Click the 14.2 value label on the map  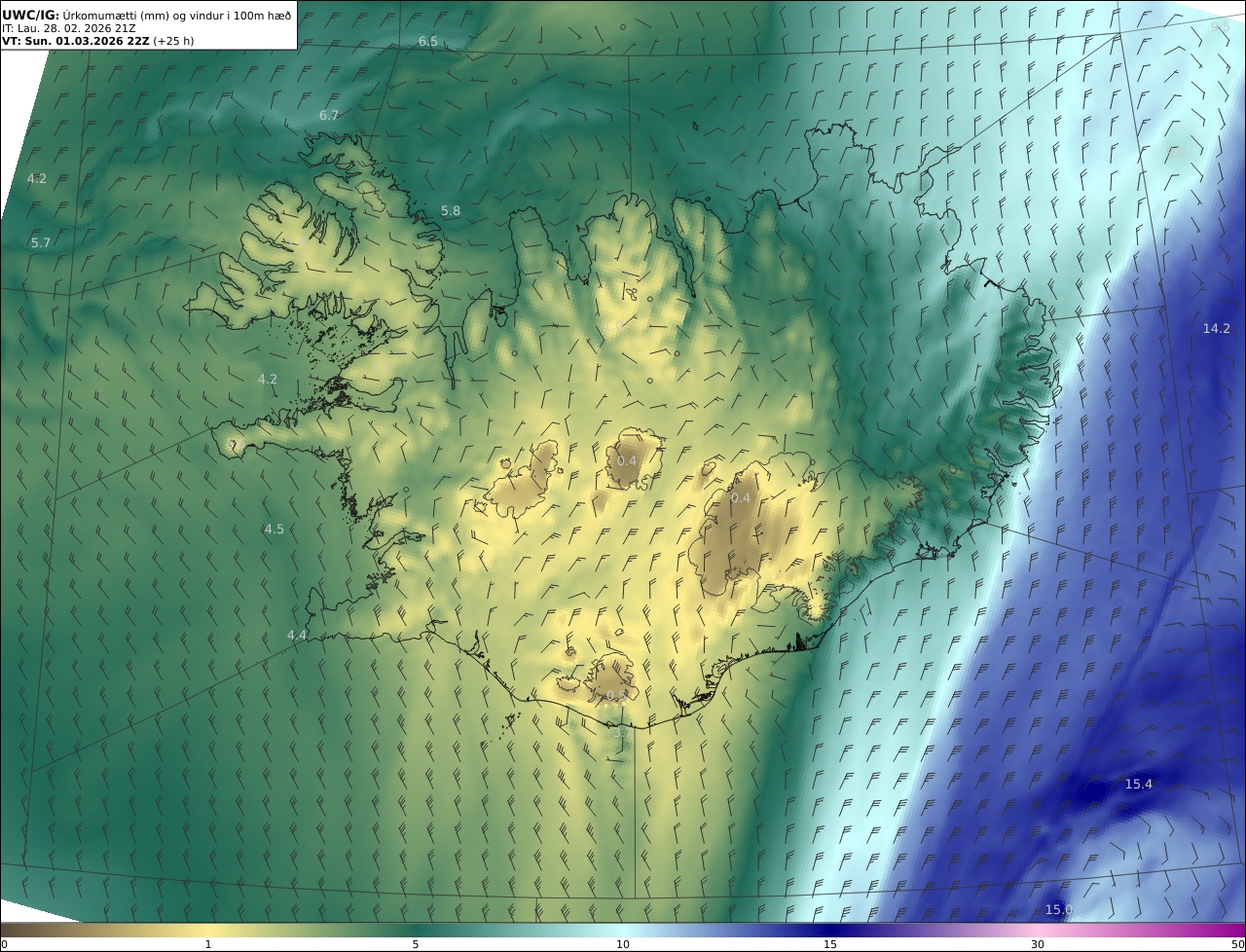[1217, 328]
